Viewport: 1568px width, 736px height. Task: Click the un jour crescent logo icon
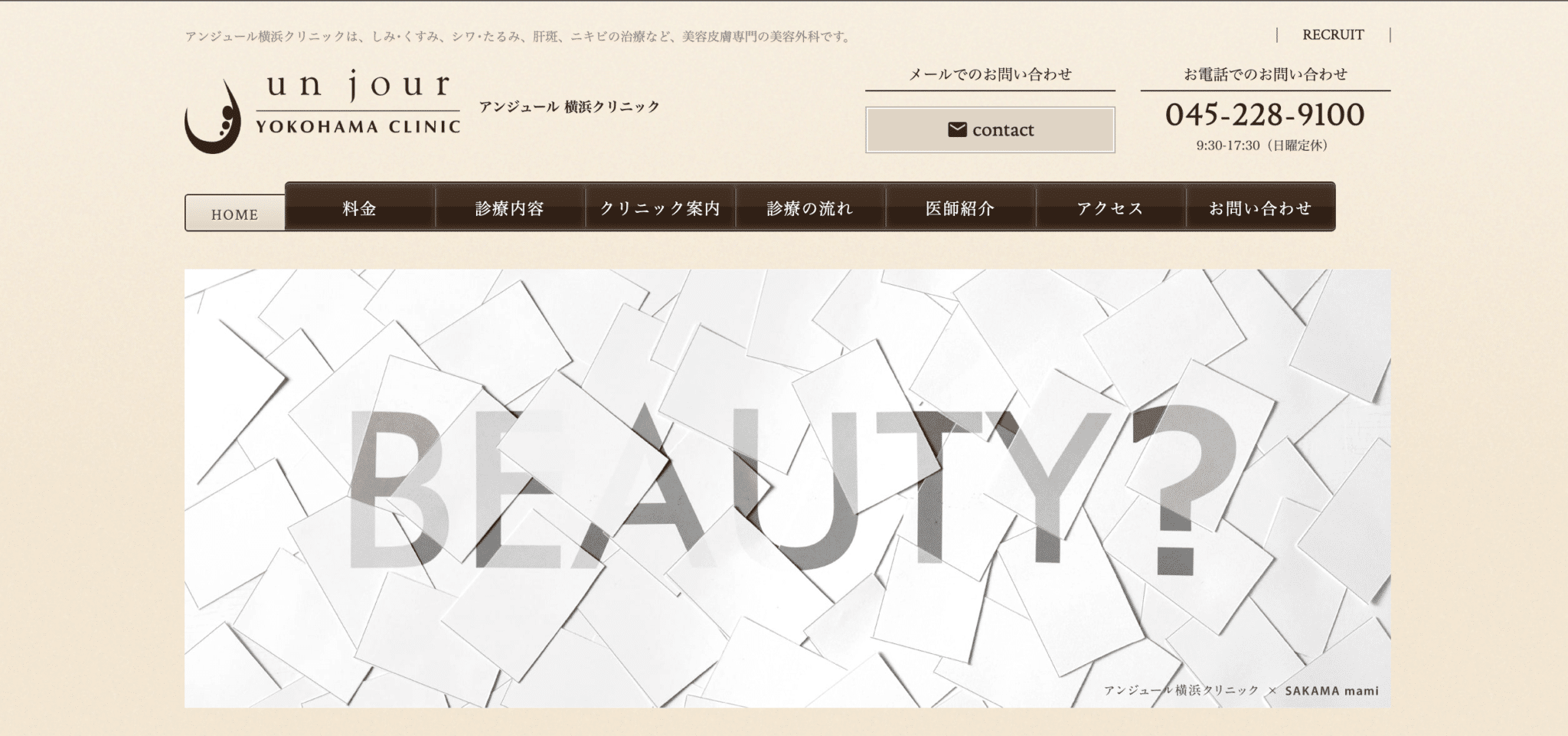[213, 117]
